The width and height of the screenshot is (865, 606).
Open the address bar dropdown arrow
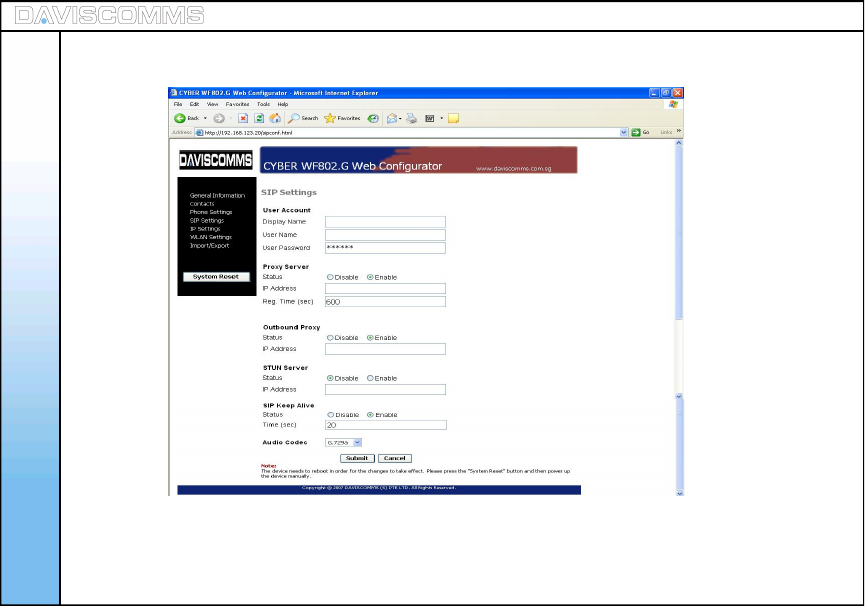[623, 132]
